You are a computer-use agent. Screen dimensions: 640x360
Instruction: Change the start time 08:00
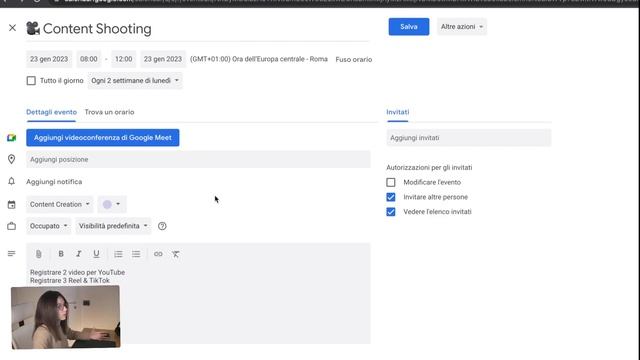(x=89, y=59)
